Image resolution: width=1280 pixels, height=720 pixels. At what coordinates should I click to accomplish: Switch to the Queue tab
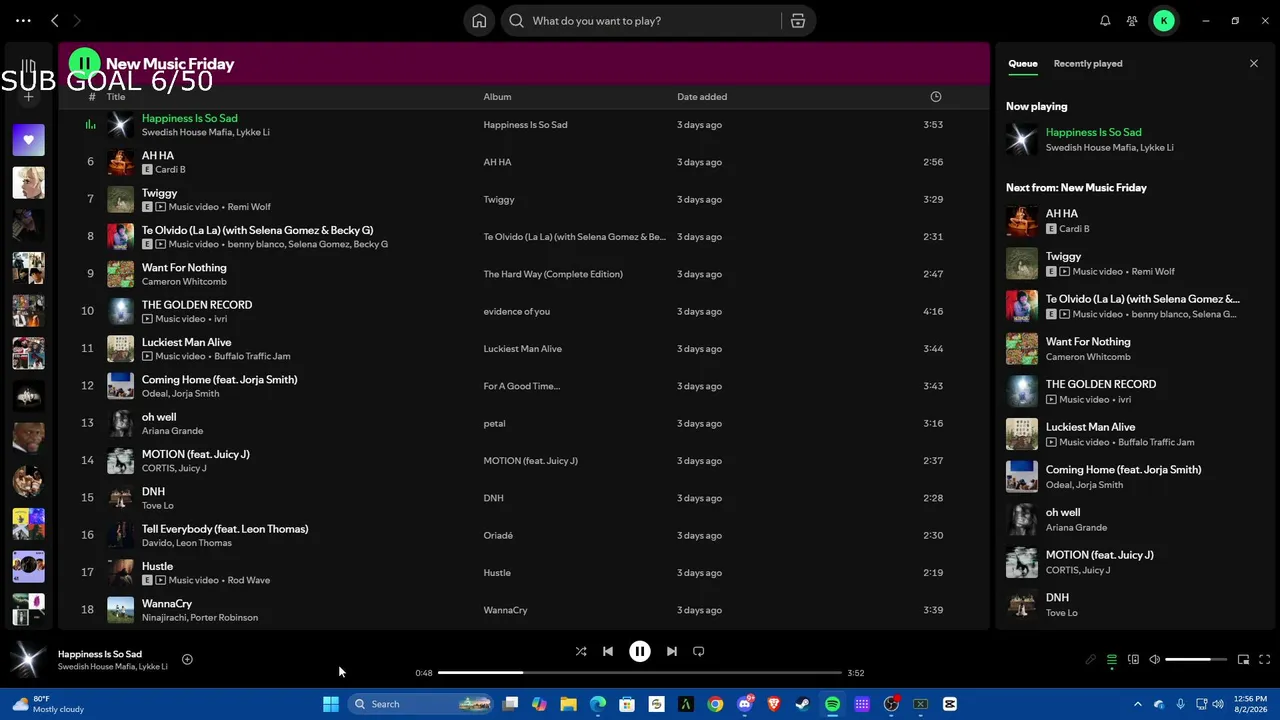coord(1023,64)
